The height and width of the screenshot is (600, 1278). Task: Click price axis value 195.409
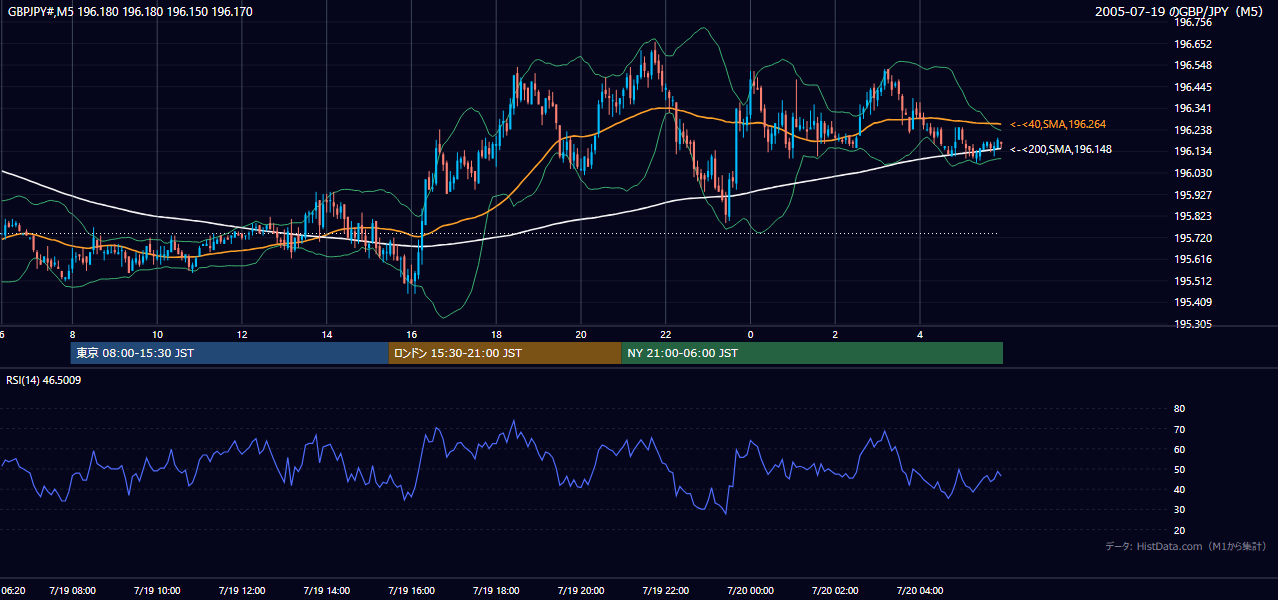pyautogui.click(x=1192, y=302)
